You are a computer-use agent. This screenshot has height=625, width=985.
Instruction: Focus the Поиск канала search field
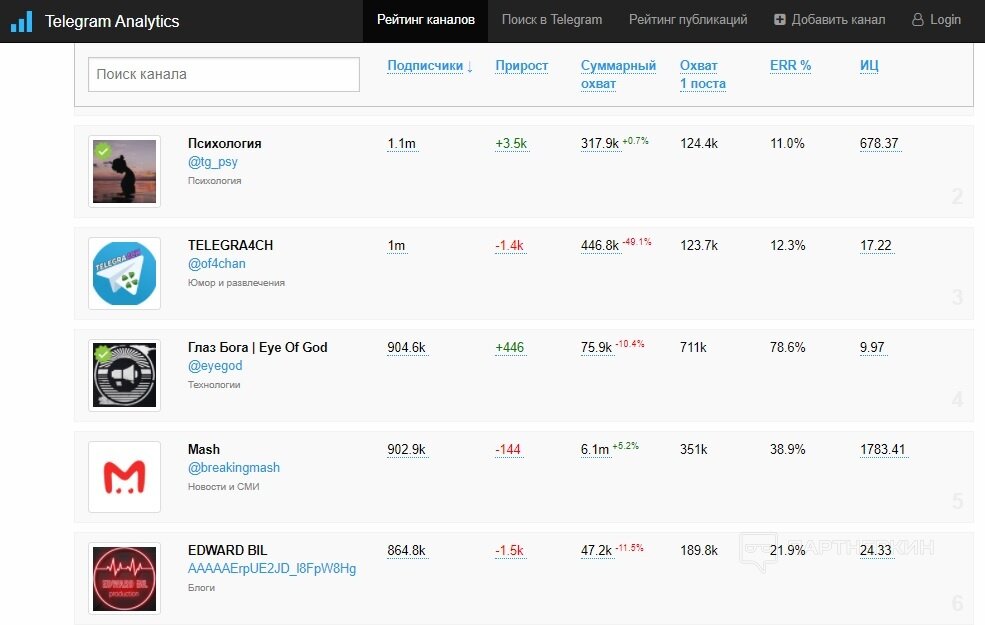(224, 74)
